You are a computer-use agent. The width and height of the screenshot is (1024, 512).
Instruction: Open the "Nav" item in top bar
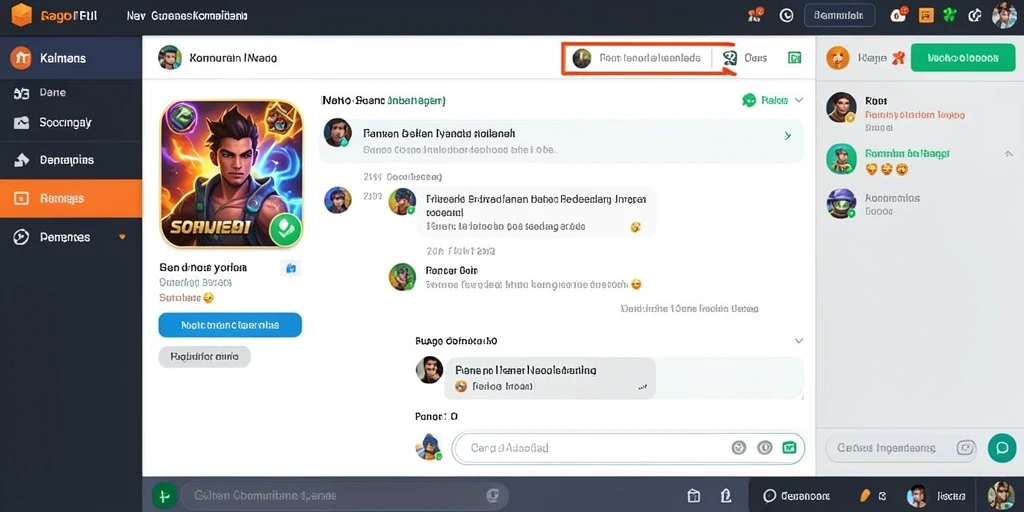pyautogui.click(x=135, y=16)
